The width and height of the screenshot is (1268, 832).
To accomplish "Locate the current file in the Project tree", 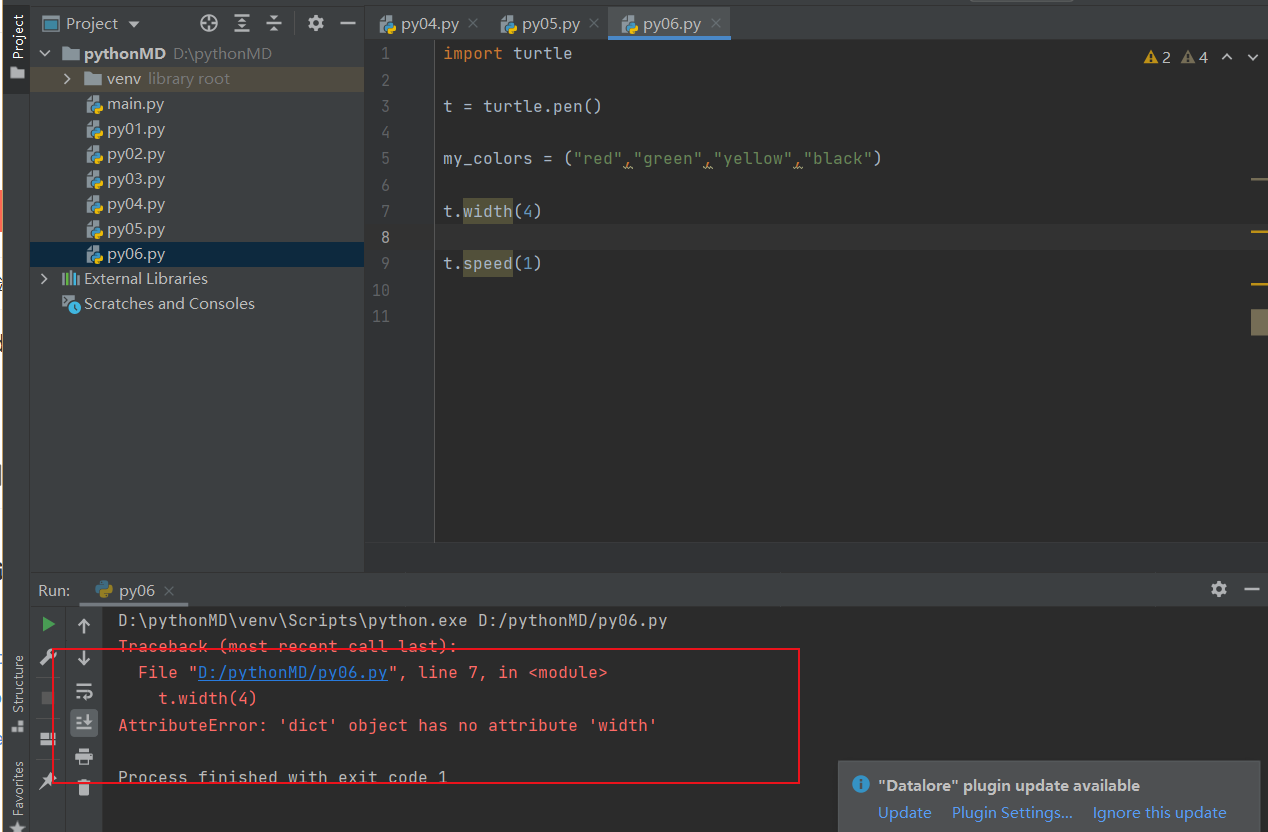I will click(209, 23).
